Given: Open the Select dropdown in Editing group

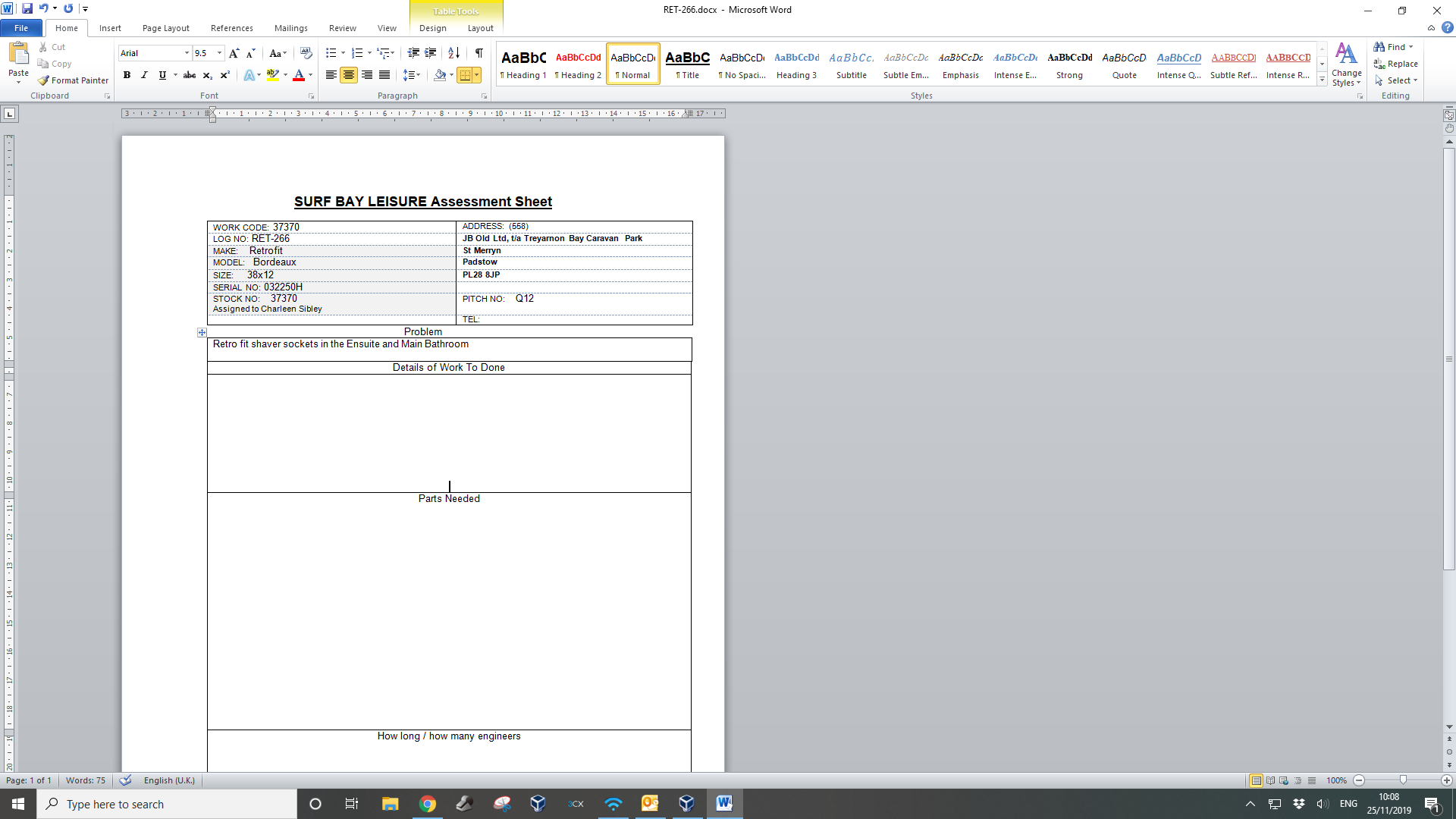Looking at the screenshot, I should 1398,80.
